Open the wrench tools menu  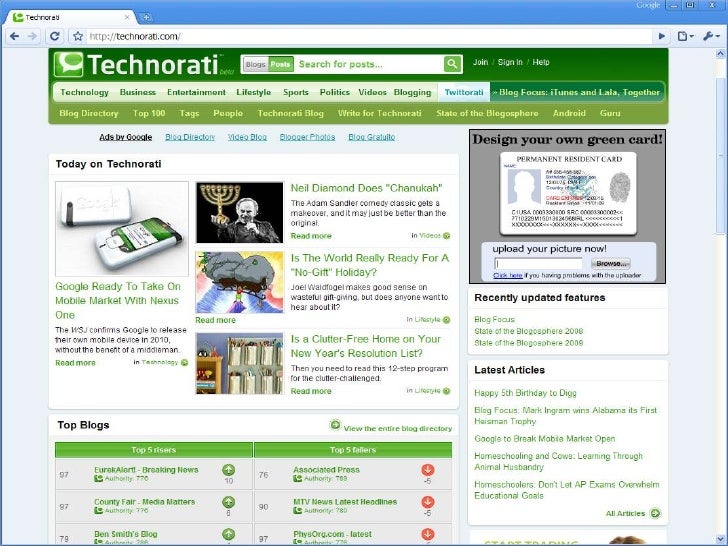(711, 36)
